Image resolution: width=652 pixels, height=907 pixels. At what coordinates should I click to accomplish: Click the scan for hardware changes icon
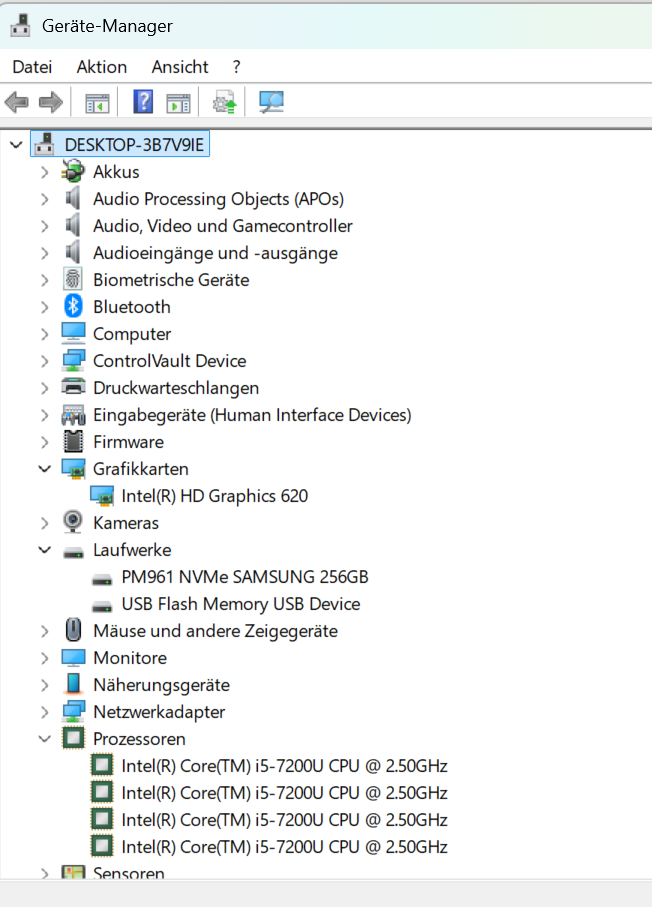tap(271, 102)
